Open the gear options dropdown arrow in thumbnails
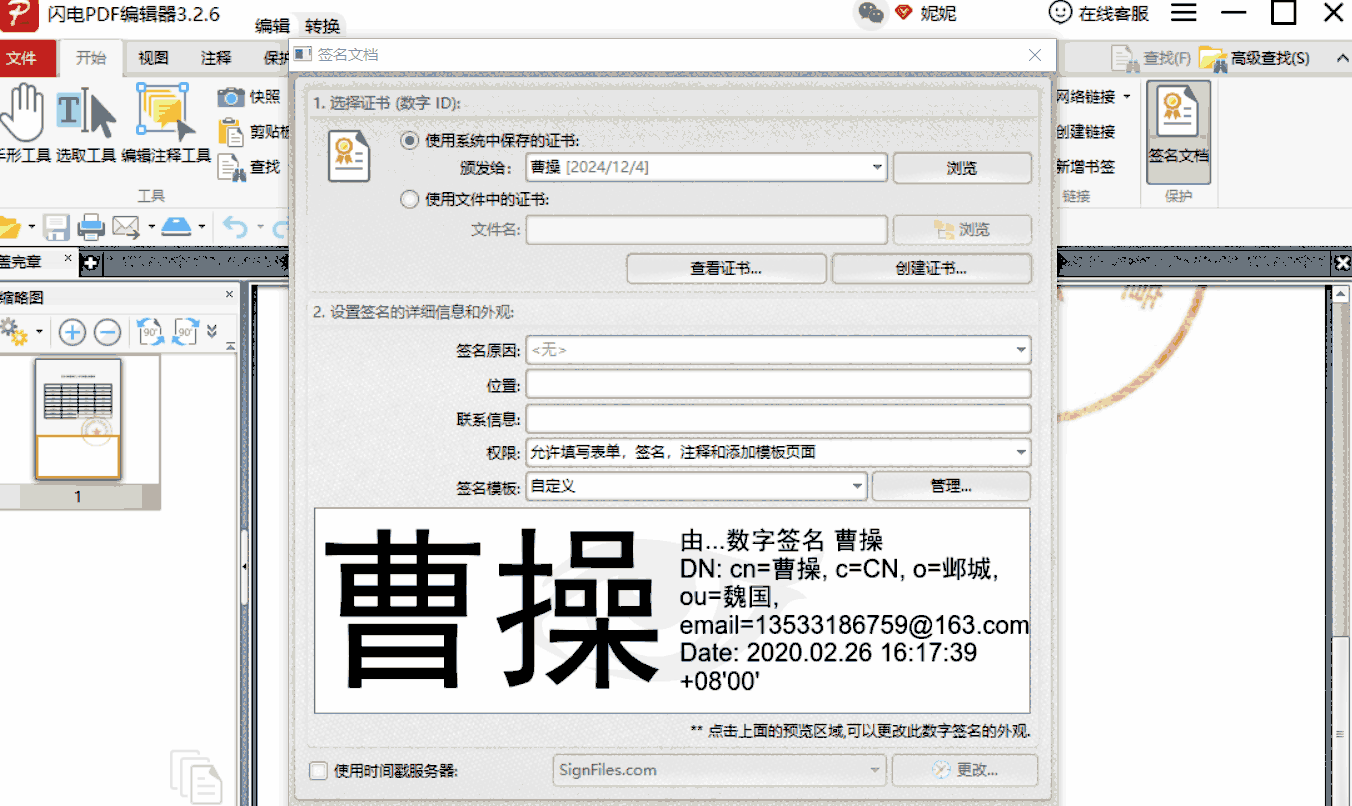 coord(39,332)
